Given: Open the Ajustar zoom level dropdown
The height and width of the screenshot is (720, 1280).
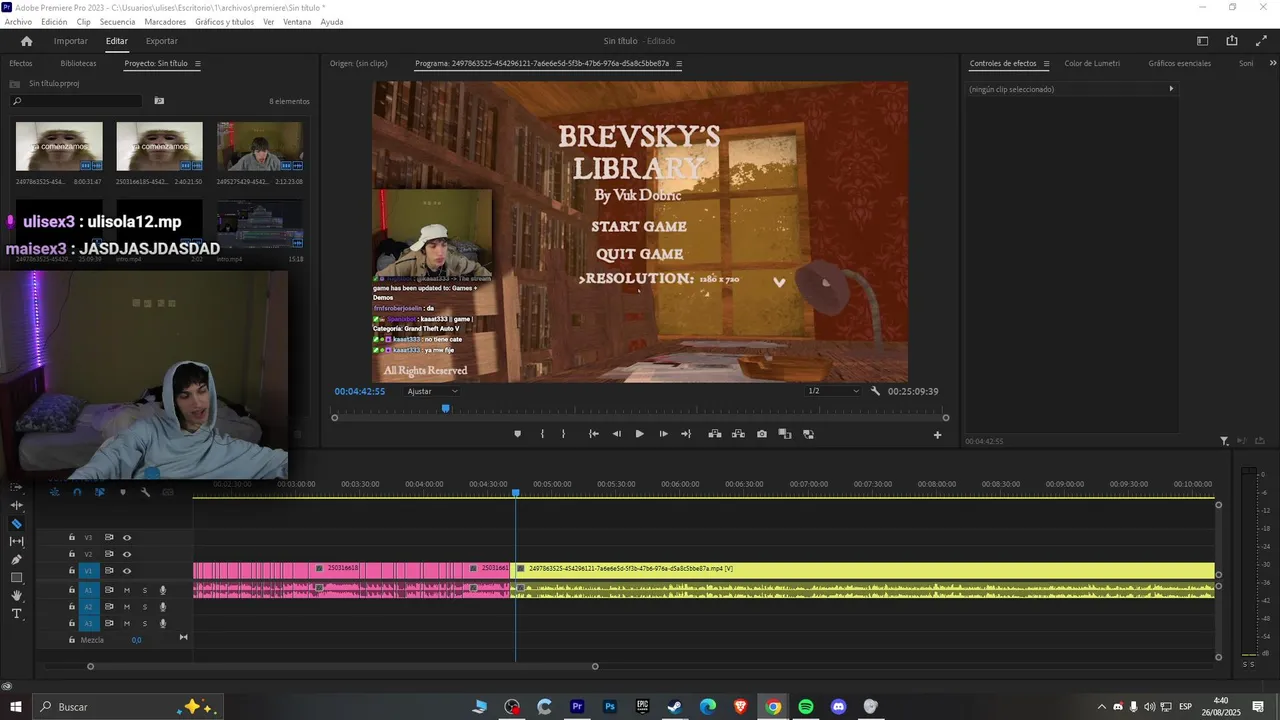Looking at the screenshot, I should tap(433, 391).
